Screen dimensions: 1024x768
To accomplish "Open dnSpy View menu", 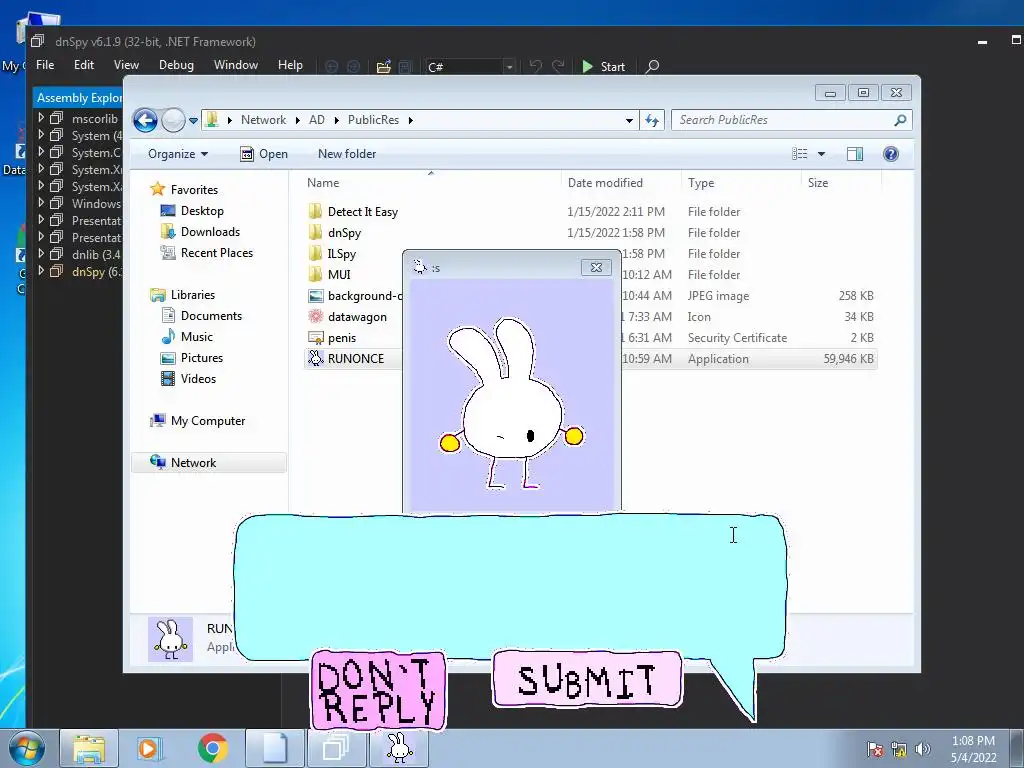I will click(x=126, y=65).
